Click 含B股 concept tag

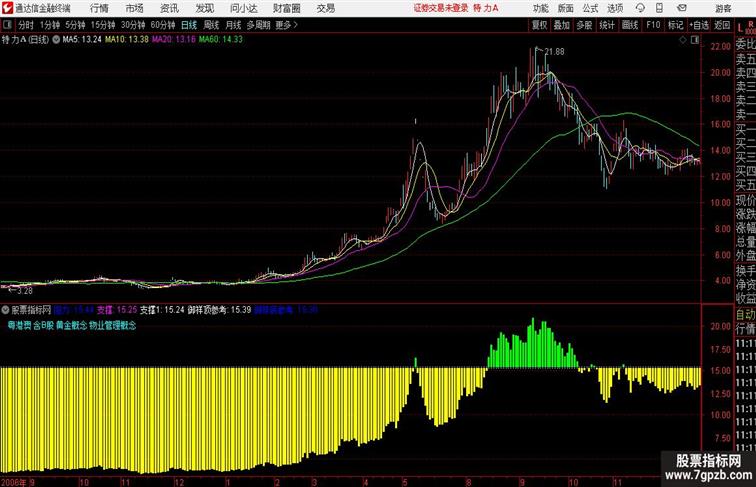pos(43,325)
